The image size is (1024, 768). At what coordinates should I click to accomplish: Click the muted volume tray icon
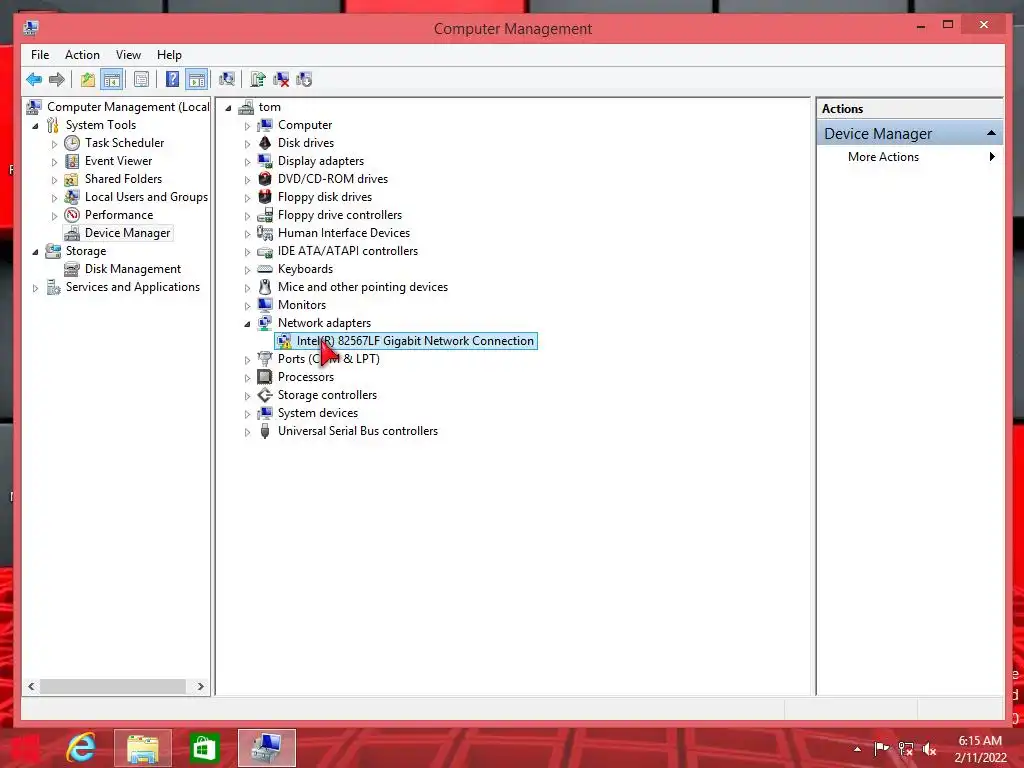(x=929, y=748)
